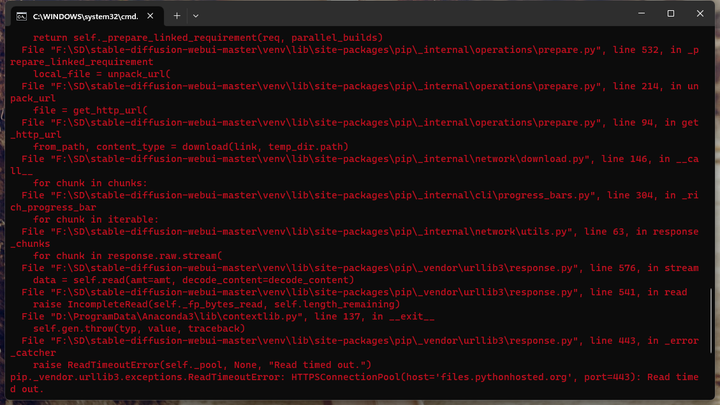Open a new terminal tab

click(x=177, y=16)
